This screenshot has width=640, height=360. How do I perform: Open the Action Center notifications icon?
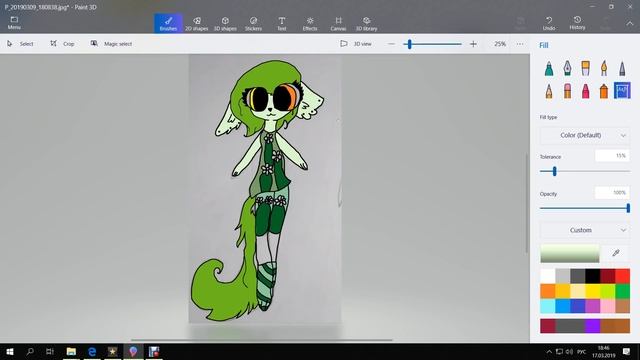tap(626, 351)
